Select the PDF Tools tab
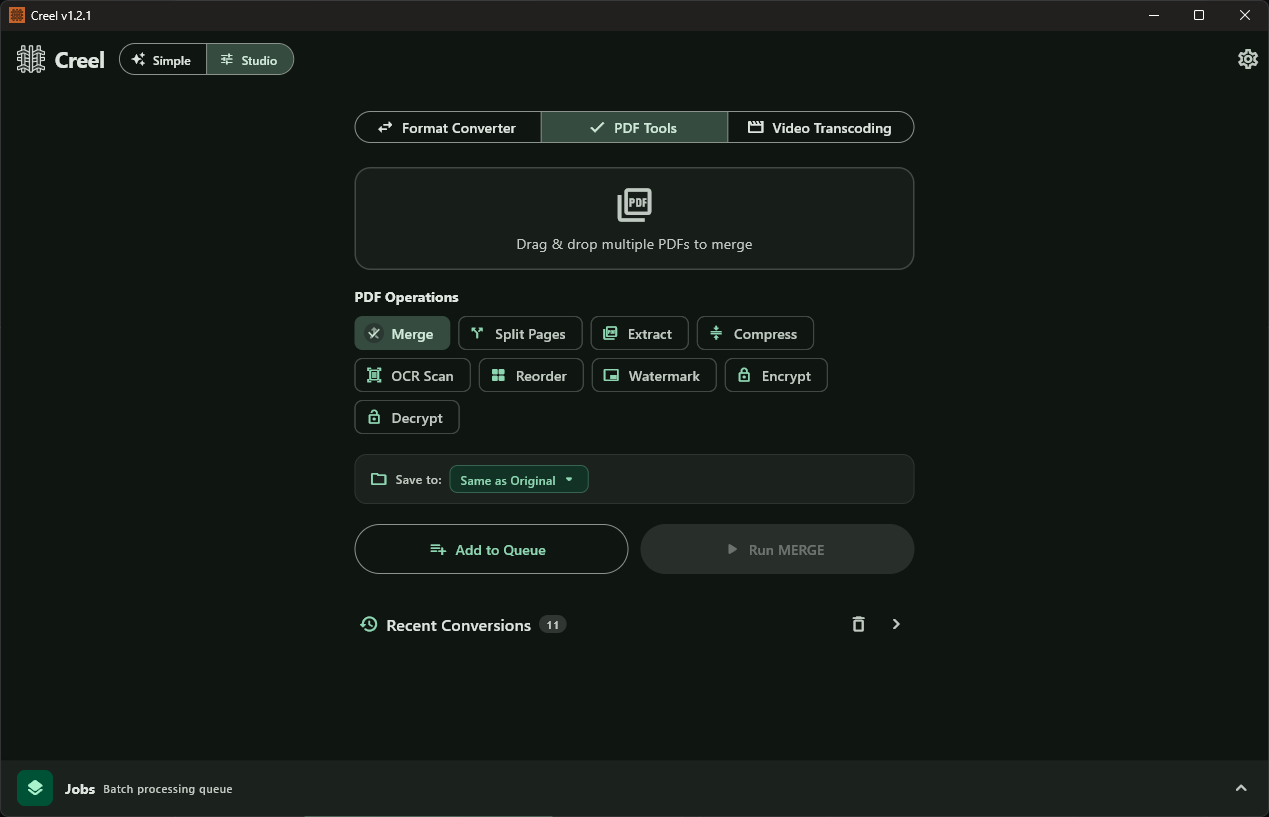The image size is (1269, 817). point(634,127)
